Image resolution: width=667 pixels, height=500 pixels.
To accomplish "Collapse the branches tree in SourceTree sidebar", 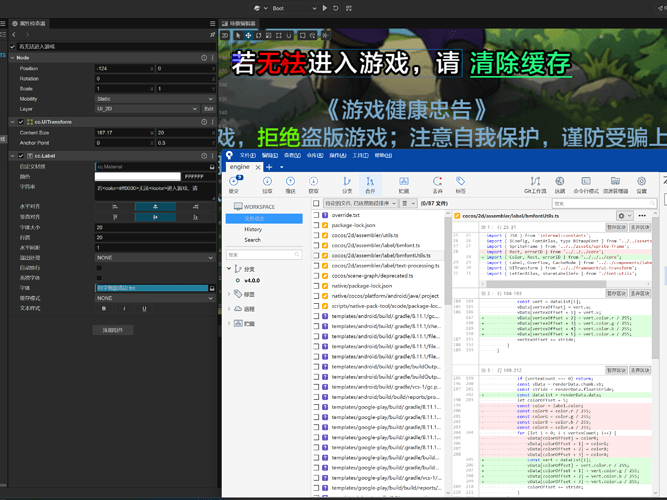I will click(229, 269).
